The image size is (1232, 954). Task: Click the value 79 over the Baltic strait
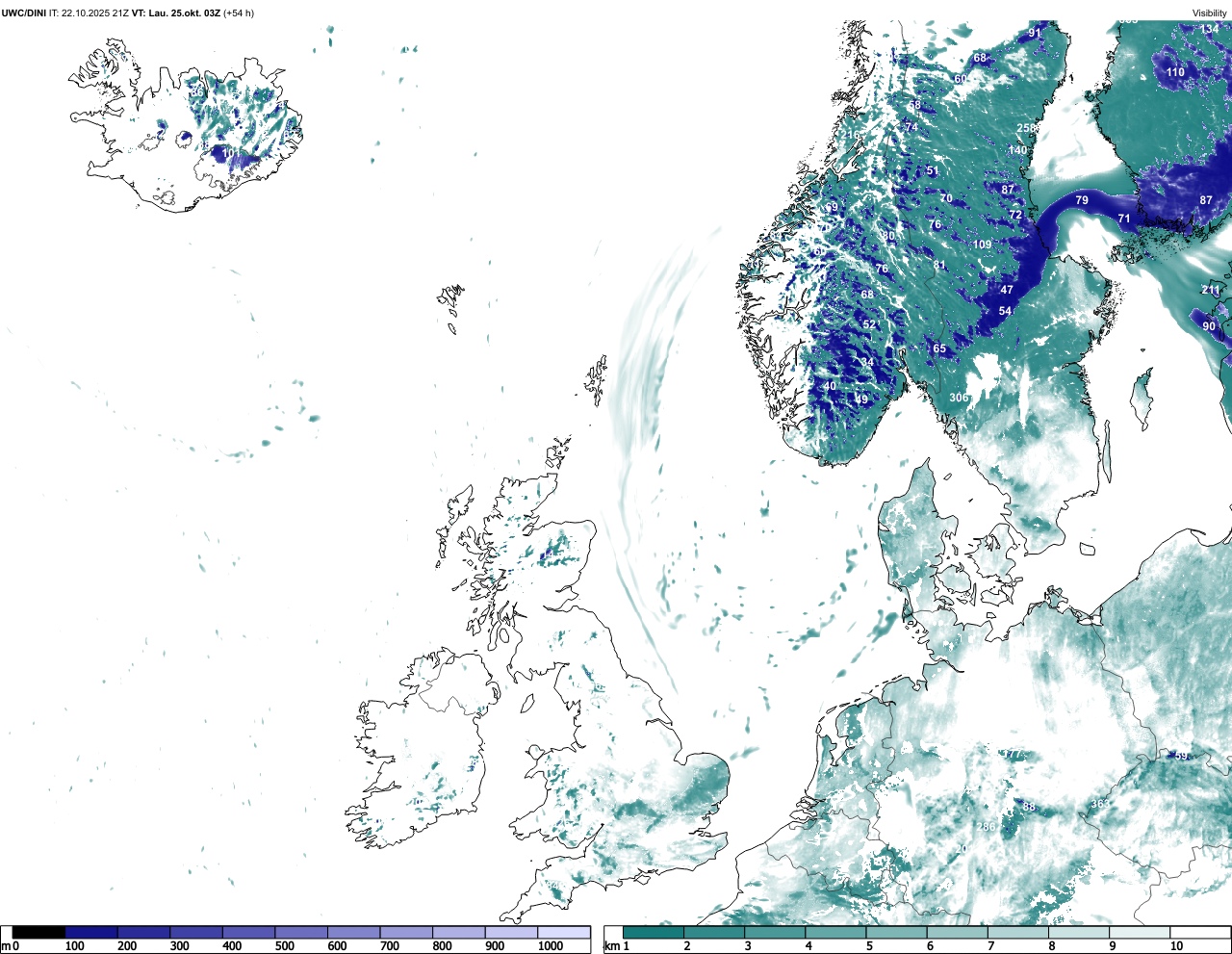[1082, 200]
